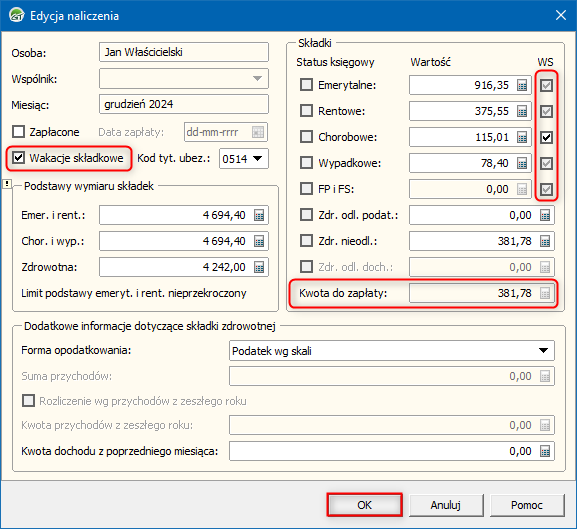This screenshot has width=577, height=529.
Task: Open calculator icon in Rentowe field
Action: pos(522,111)
